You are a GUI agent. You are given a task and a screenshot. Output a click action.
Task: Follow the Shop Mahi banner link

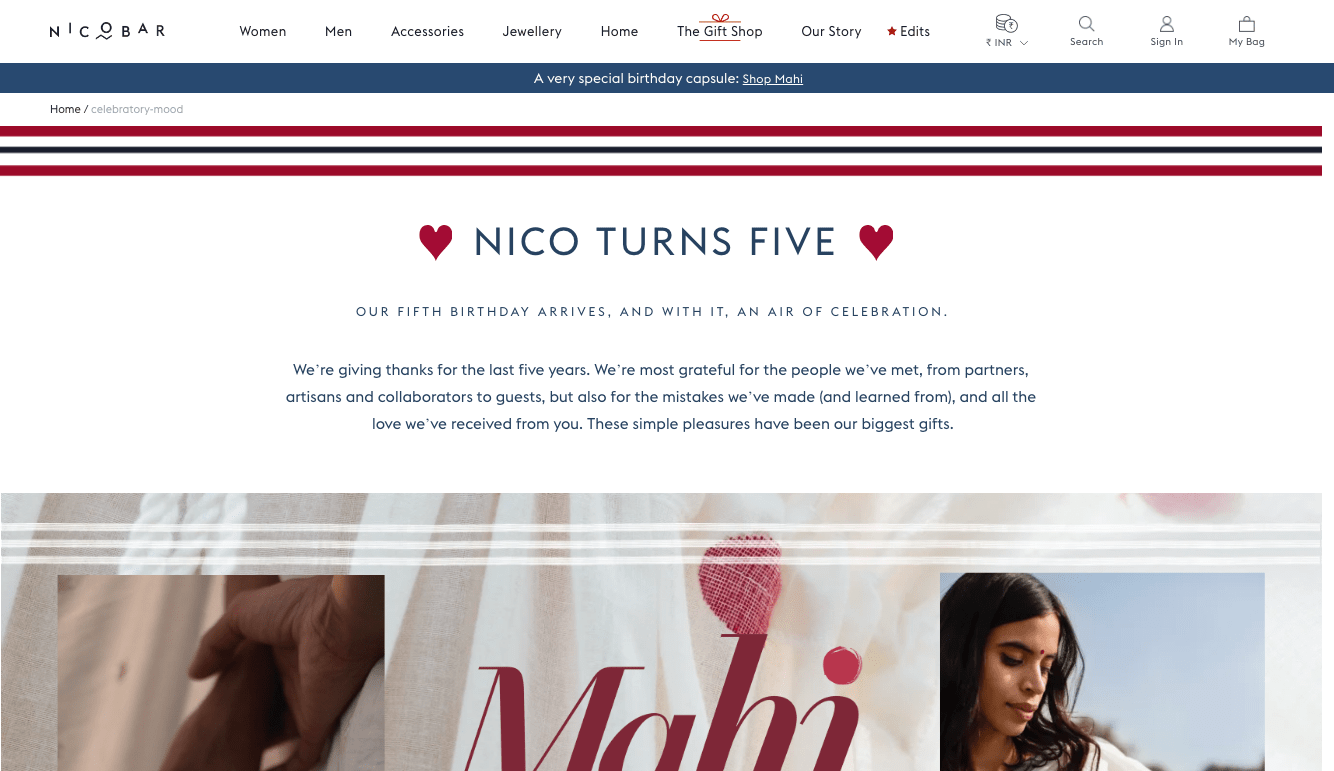[772, 79]
